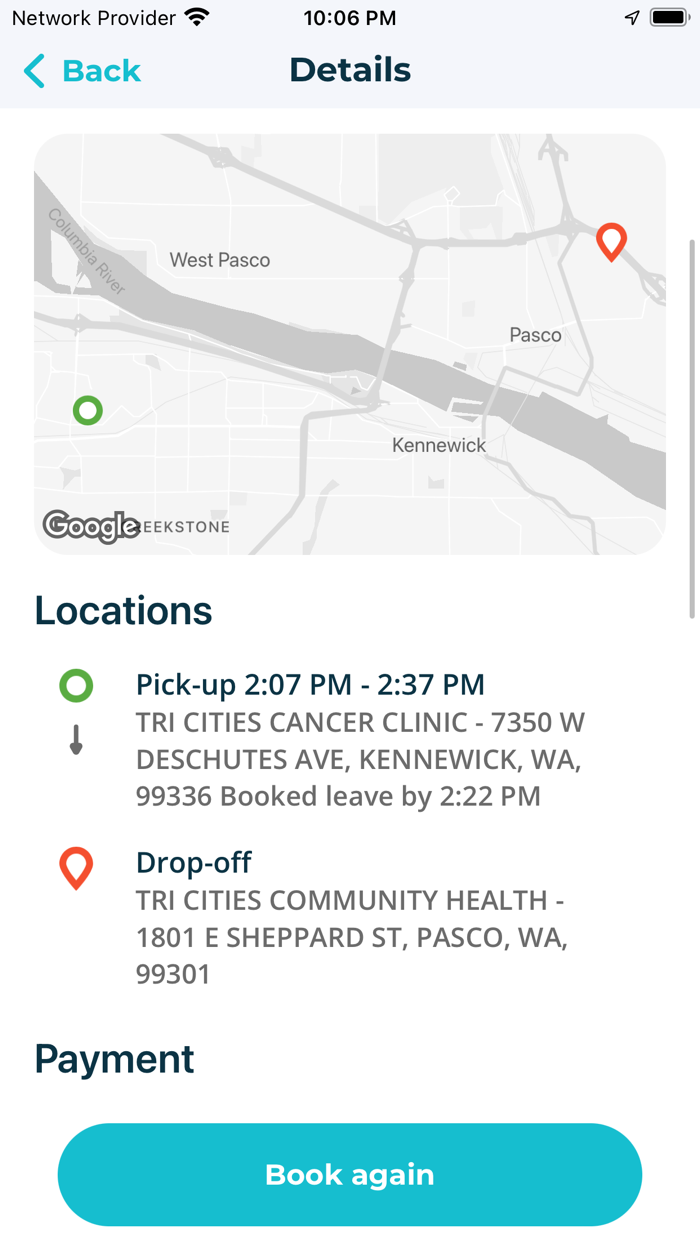Open the Details title header

350,70
